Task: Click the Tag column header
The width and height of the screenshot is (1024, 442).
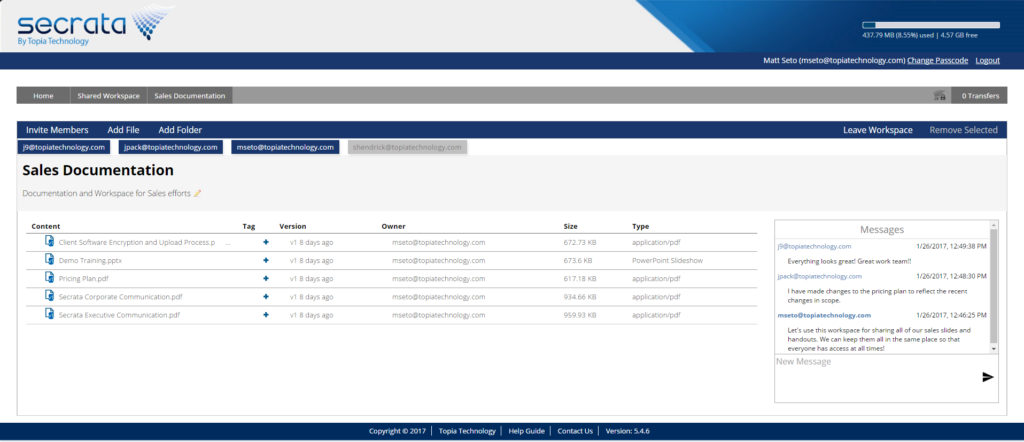Action: 249,227
